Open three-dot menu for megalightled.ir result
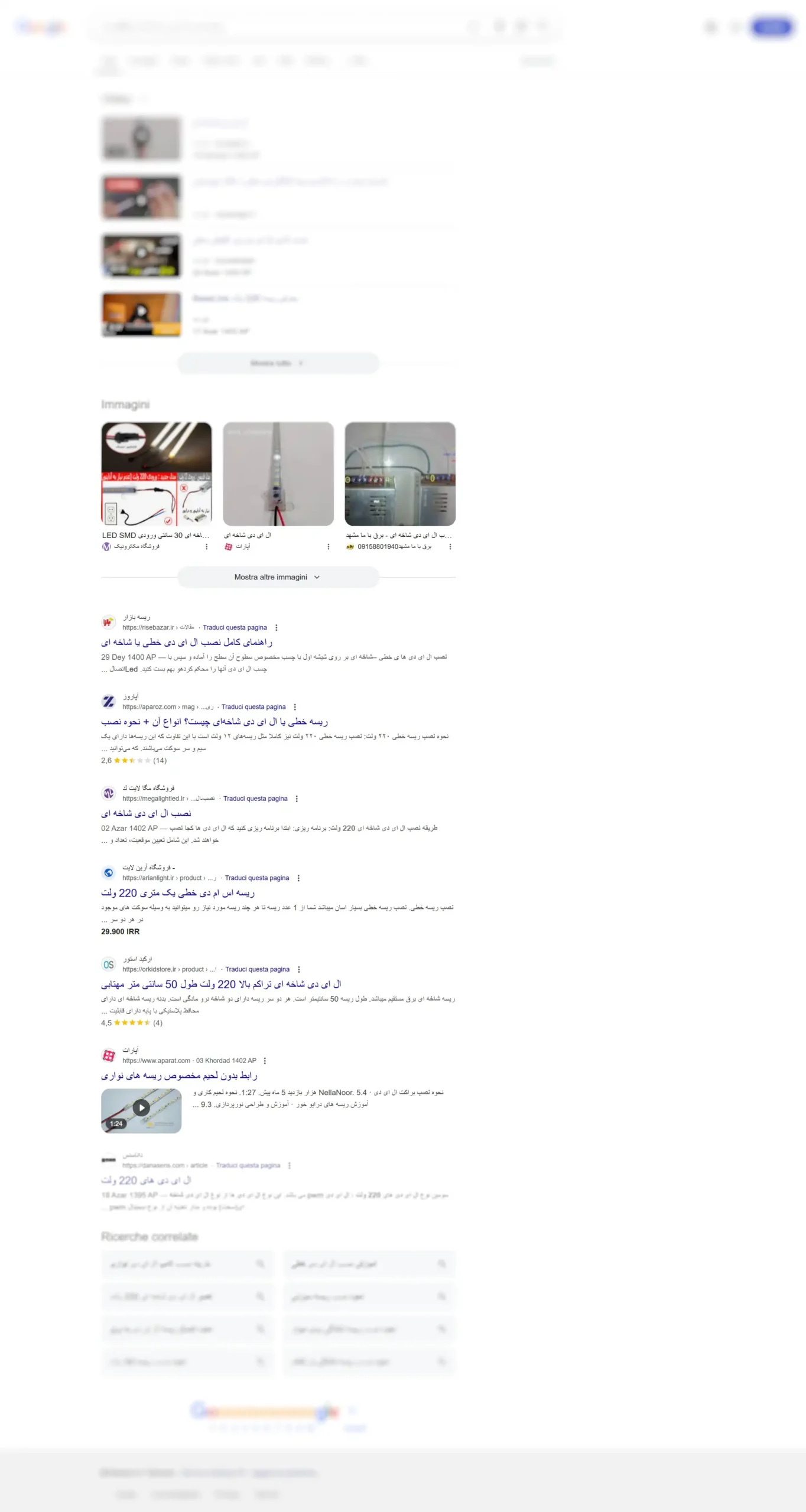806x1512 pixels. click(297, 799)
